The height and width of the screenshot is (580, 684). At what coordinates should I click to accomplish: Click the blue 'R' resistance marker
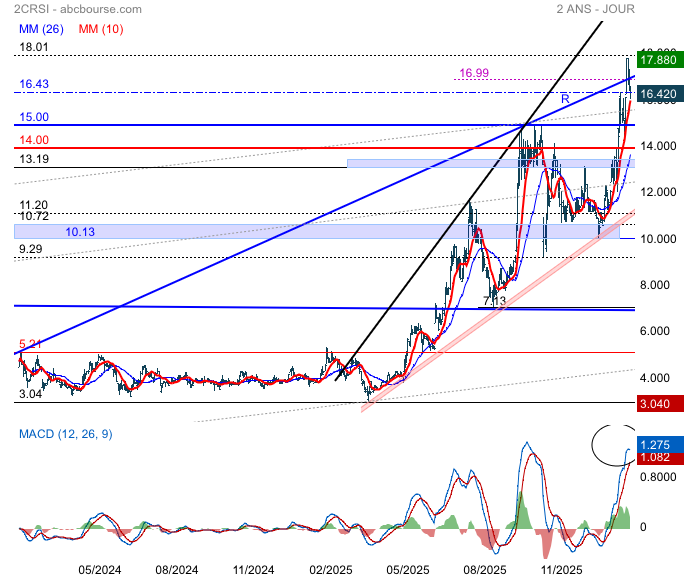(x=565, y=99)
